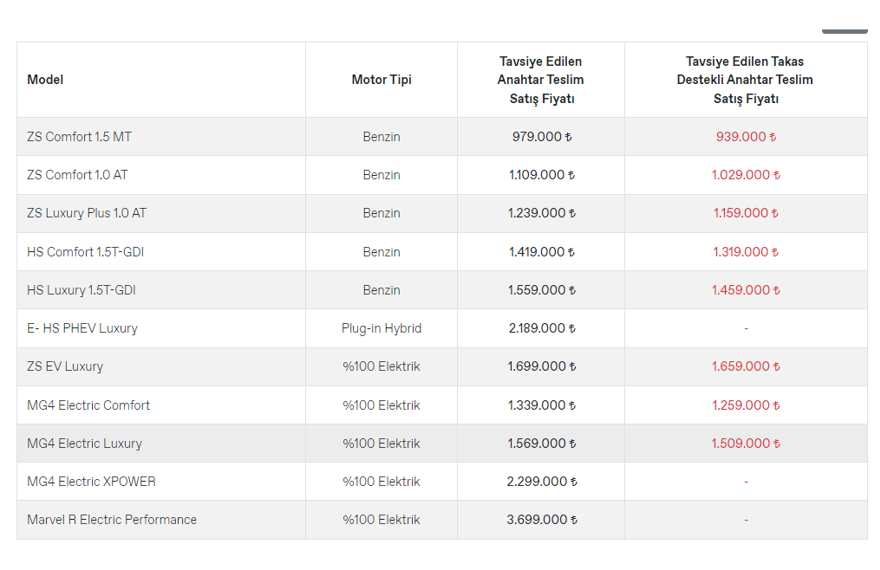Select the ZS EV Luxury model
Screen dimensions: 880x570
tap(65, 366)
